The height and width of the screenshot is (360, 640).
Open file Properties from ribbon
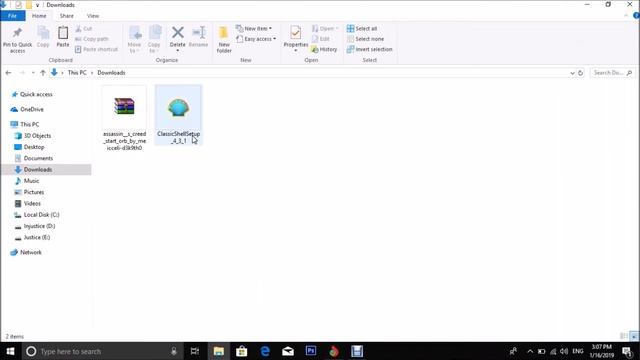[x=296, y=39]
